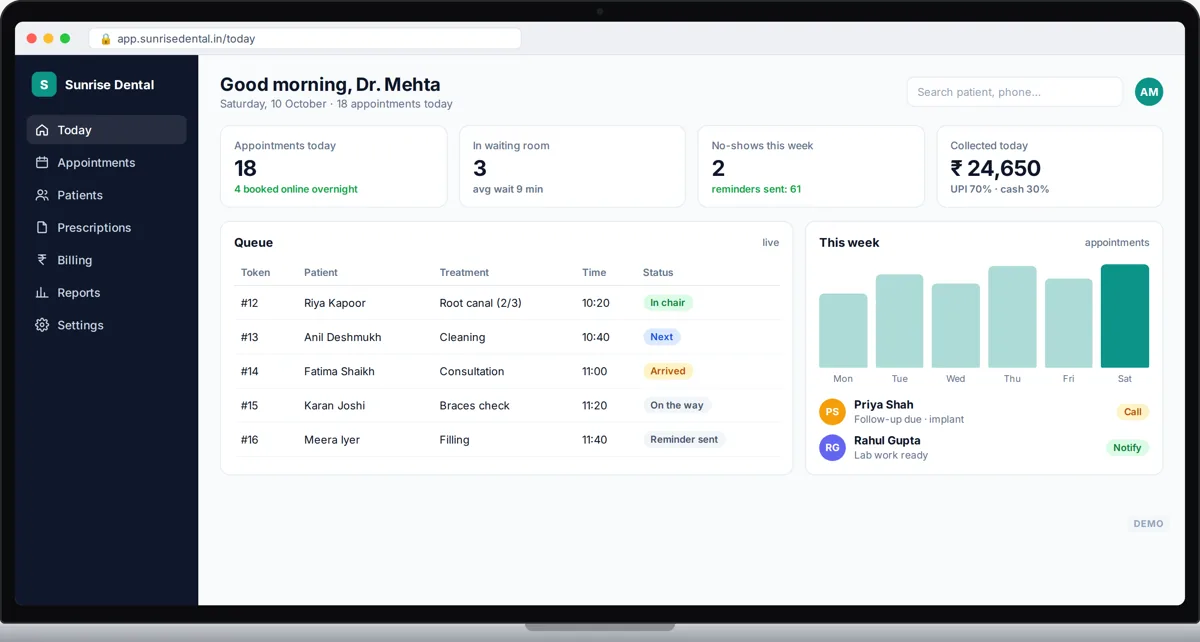Open the AM user avatar
The height and width of the screenshot is (642, 1200).
tap(1149, 92)
